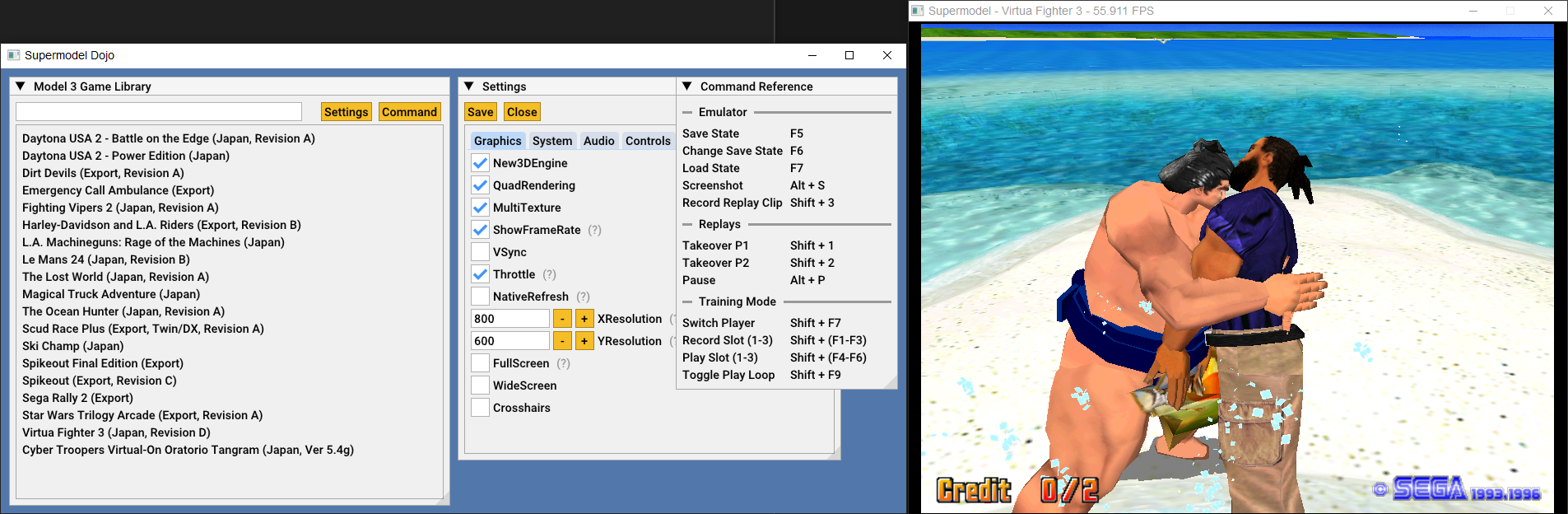Click the Supermodel Dojo title bar icon
The width and height of the screenshot is (1568, 514).
pos(13,55)
